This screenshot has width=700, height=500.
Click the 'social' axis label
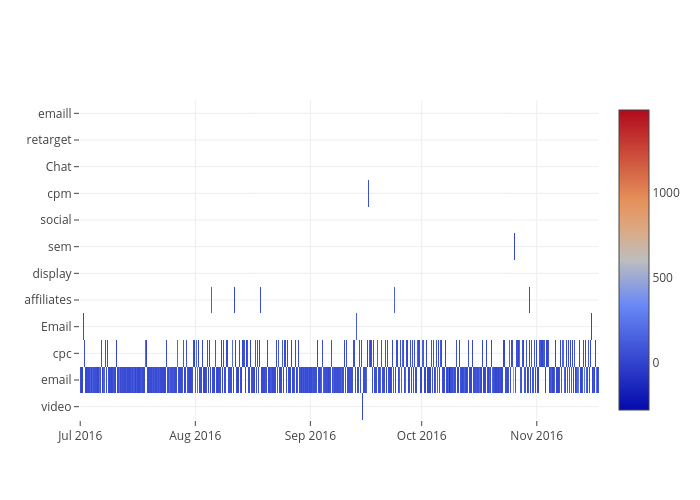point(55,219)
